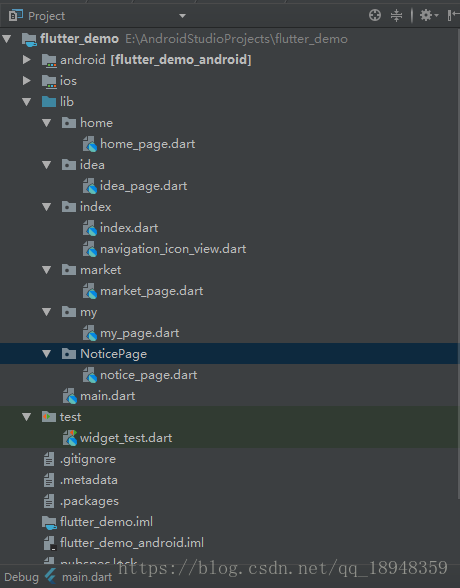Collapse the NoticePage folder
The image size is (460, 588).
[x=46, y=354]
